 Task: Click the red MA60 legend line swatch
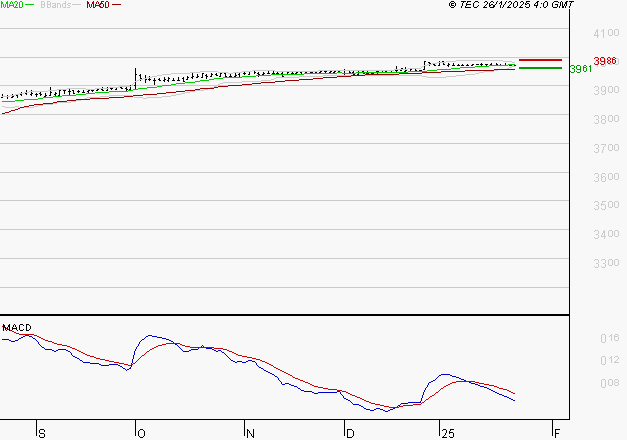pos(116,5)
